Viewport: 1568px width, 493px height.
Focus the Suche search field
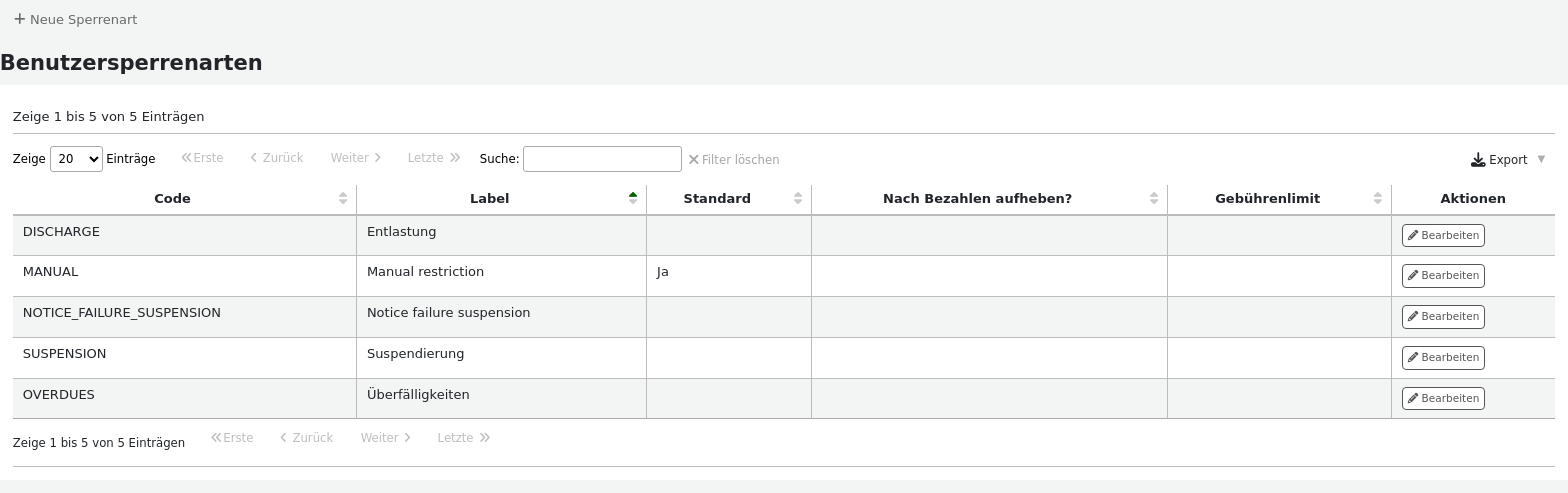point(602,159)
